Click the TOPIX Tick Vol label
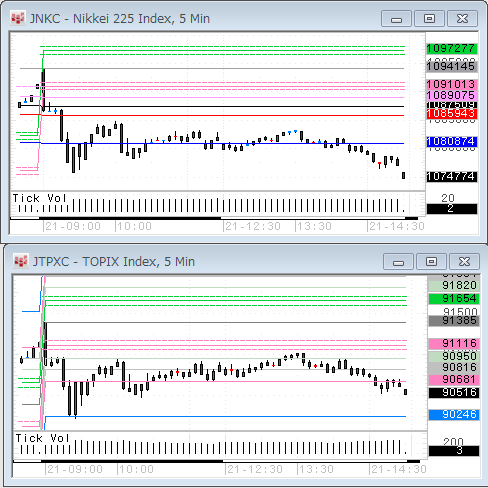488x488 pixels. pyautogui.click(x=42, y=438)
